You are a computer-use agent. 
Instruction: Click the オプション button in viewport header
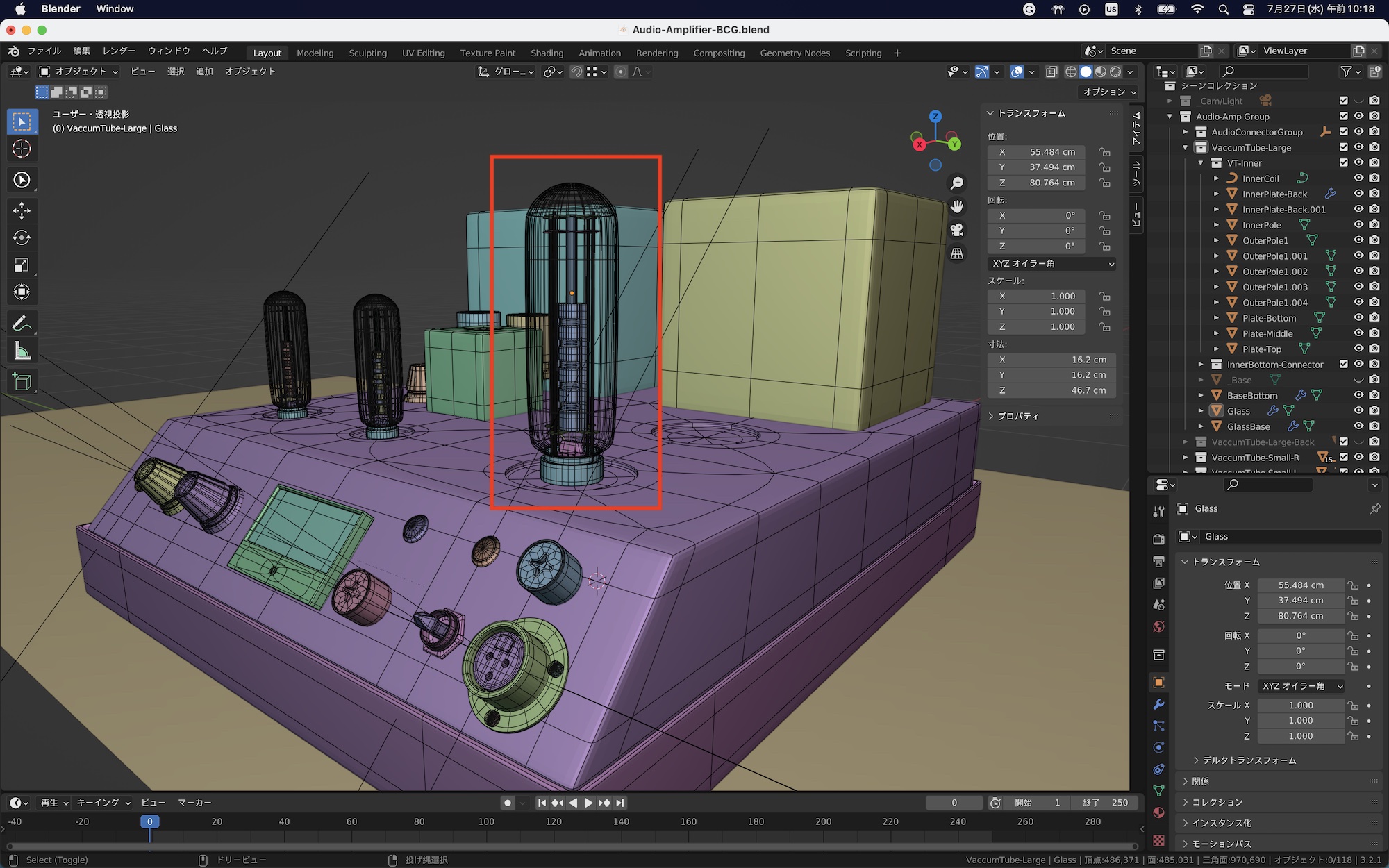click(1109, 92)
